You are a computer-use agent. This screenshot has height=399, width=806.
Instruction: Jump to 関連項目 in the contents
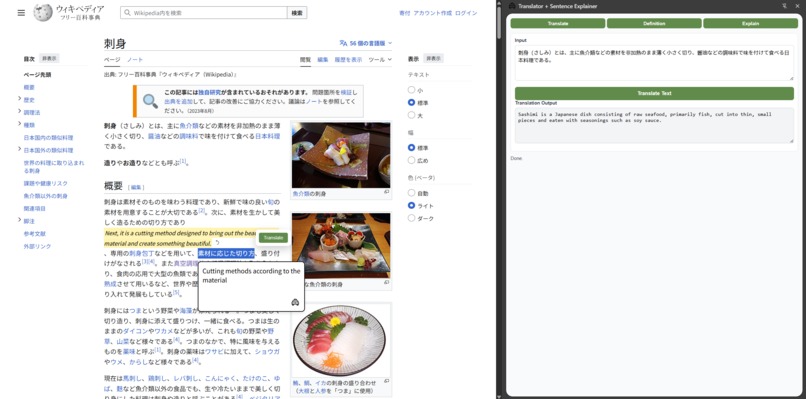[35, 208]
